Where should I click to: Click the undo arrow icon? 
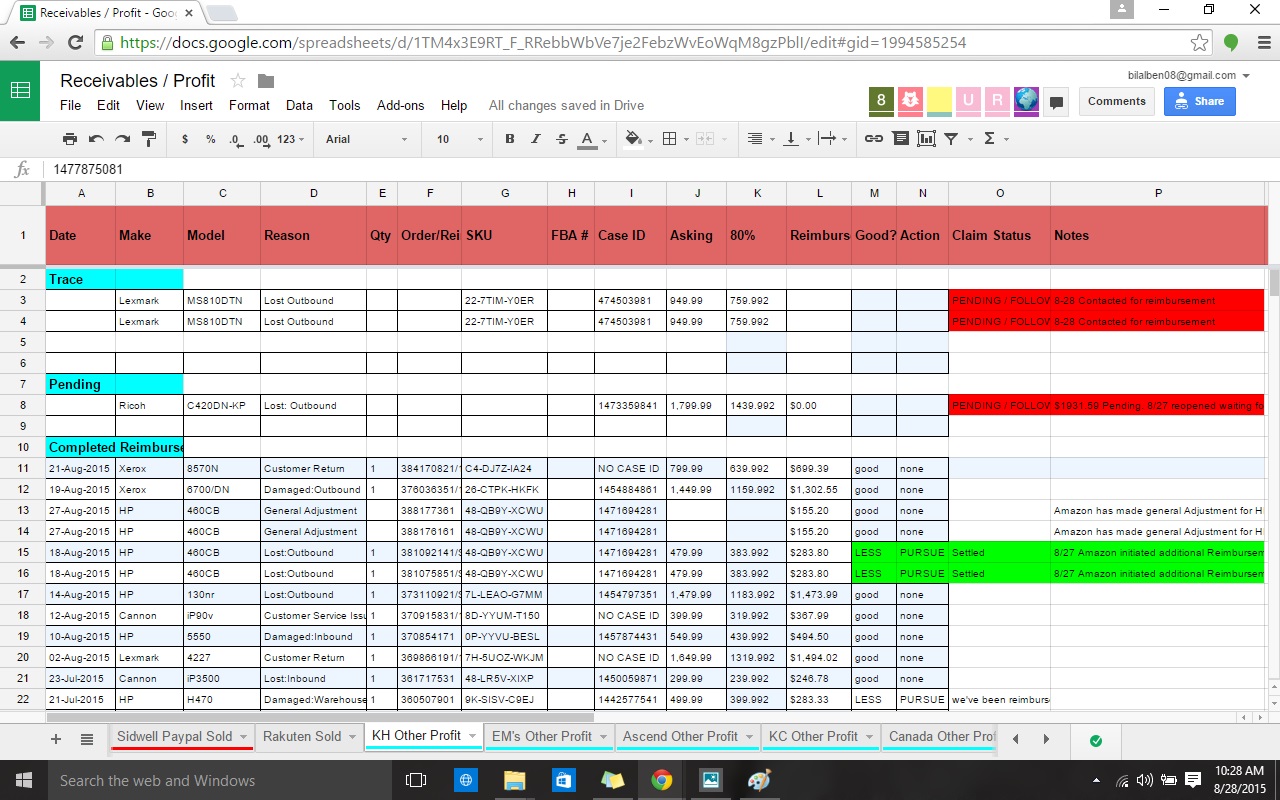pos(96,139)
